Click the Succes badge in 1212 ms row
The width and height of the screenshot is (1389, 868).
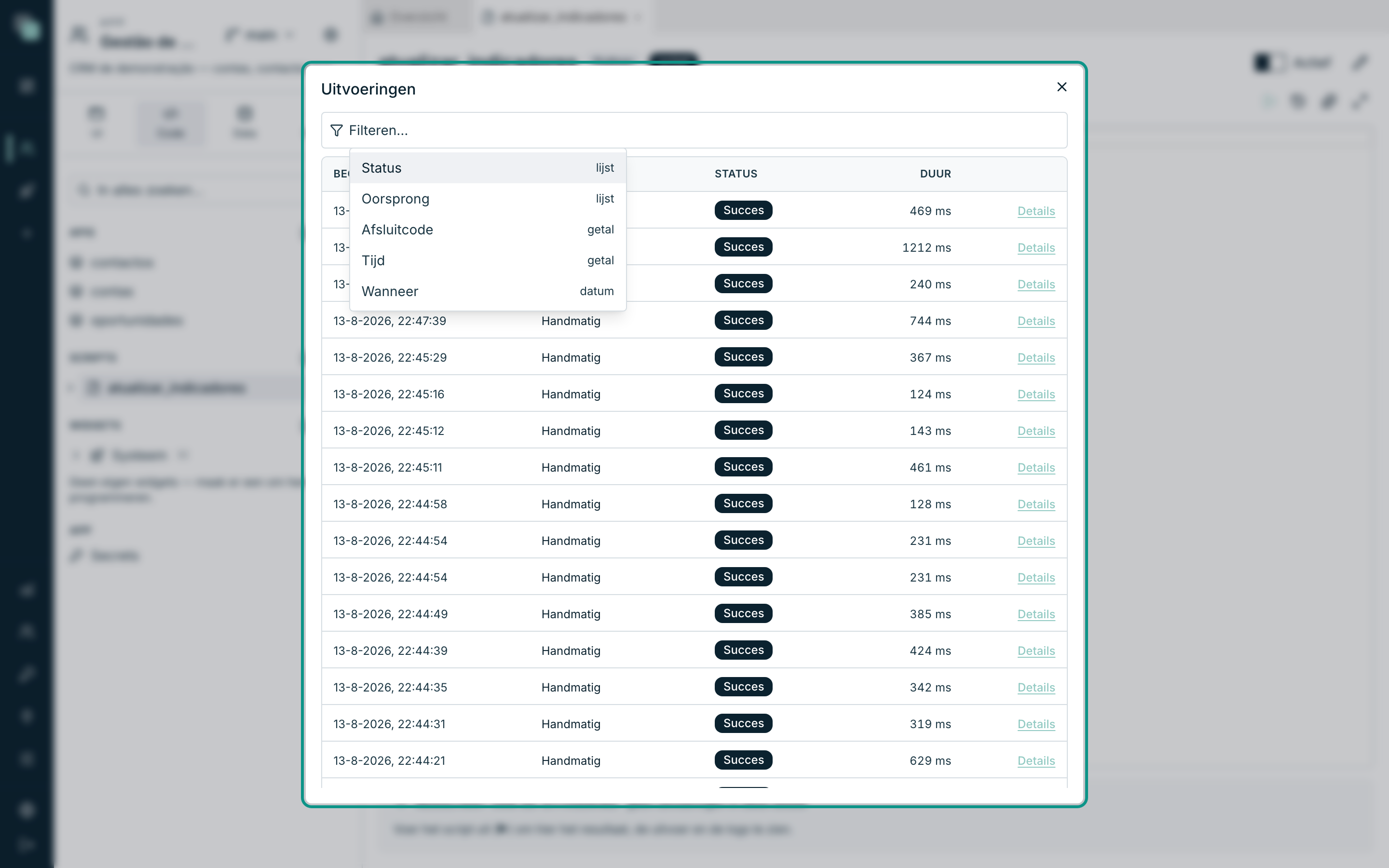[x=743, y=247]
